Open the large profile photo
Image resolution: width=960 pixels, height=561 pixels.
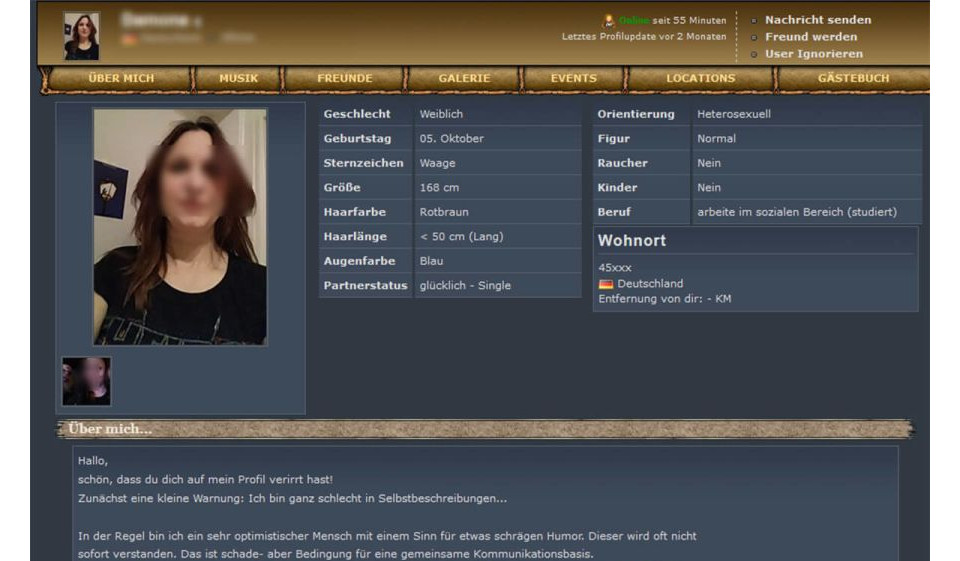click(x=180, y=227)
